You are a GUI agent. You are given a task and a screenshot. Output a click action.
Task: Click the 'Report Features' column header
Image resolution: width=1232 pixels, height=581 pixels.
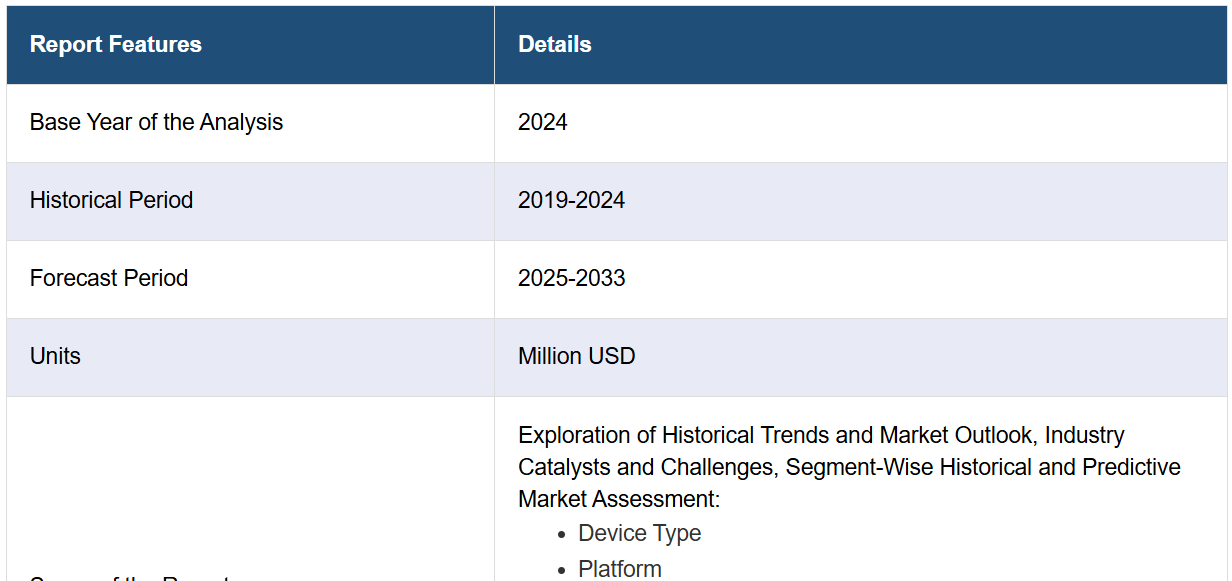[250, 45]
